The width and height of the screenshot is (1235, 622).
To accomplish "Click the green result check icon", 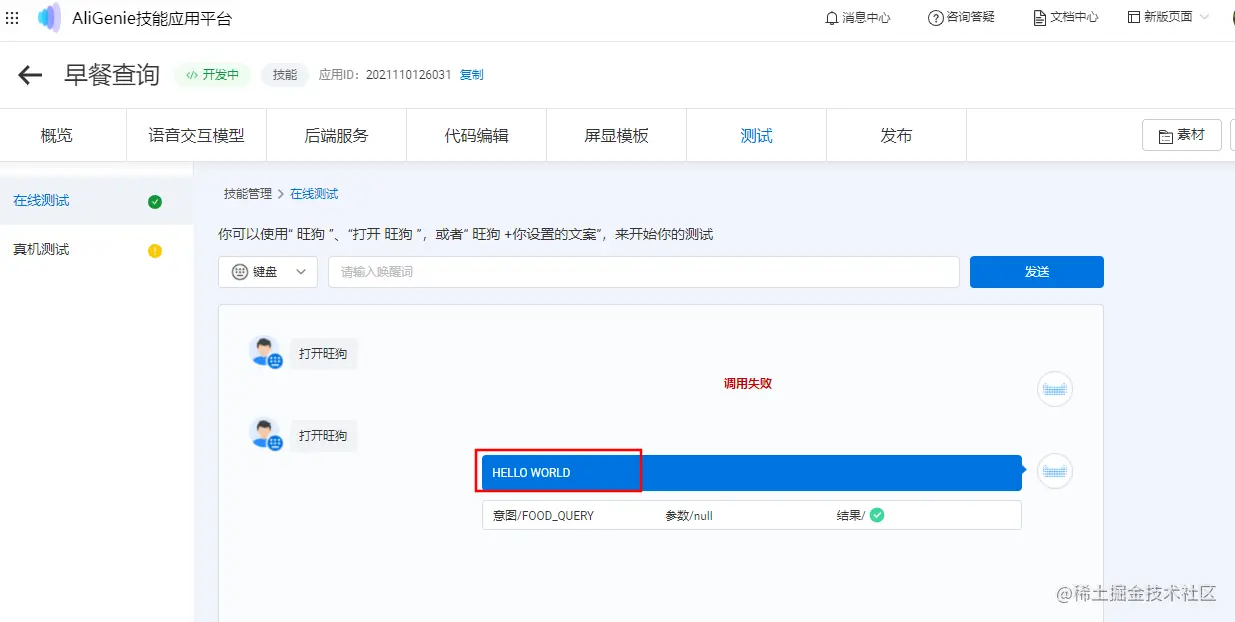I will (x=877, y=516).
